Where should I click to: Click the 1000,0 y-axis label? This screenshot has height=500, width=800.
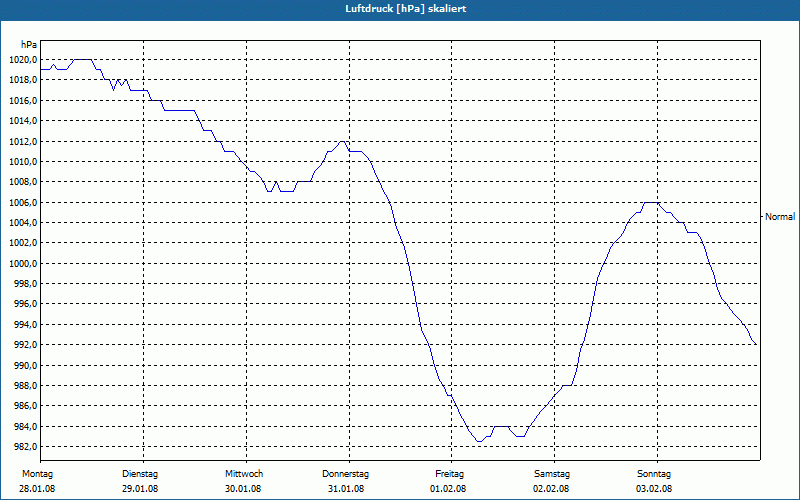click(23, 264)
